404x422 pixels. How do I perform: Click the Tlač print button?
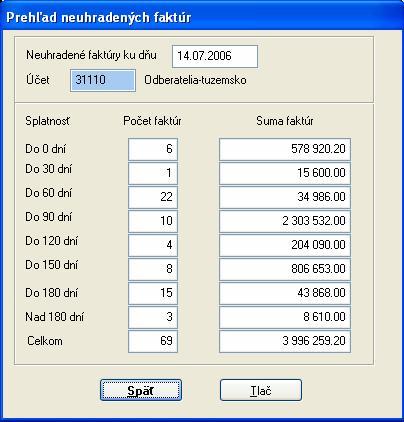[x=261, y=390]
